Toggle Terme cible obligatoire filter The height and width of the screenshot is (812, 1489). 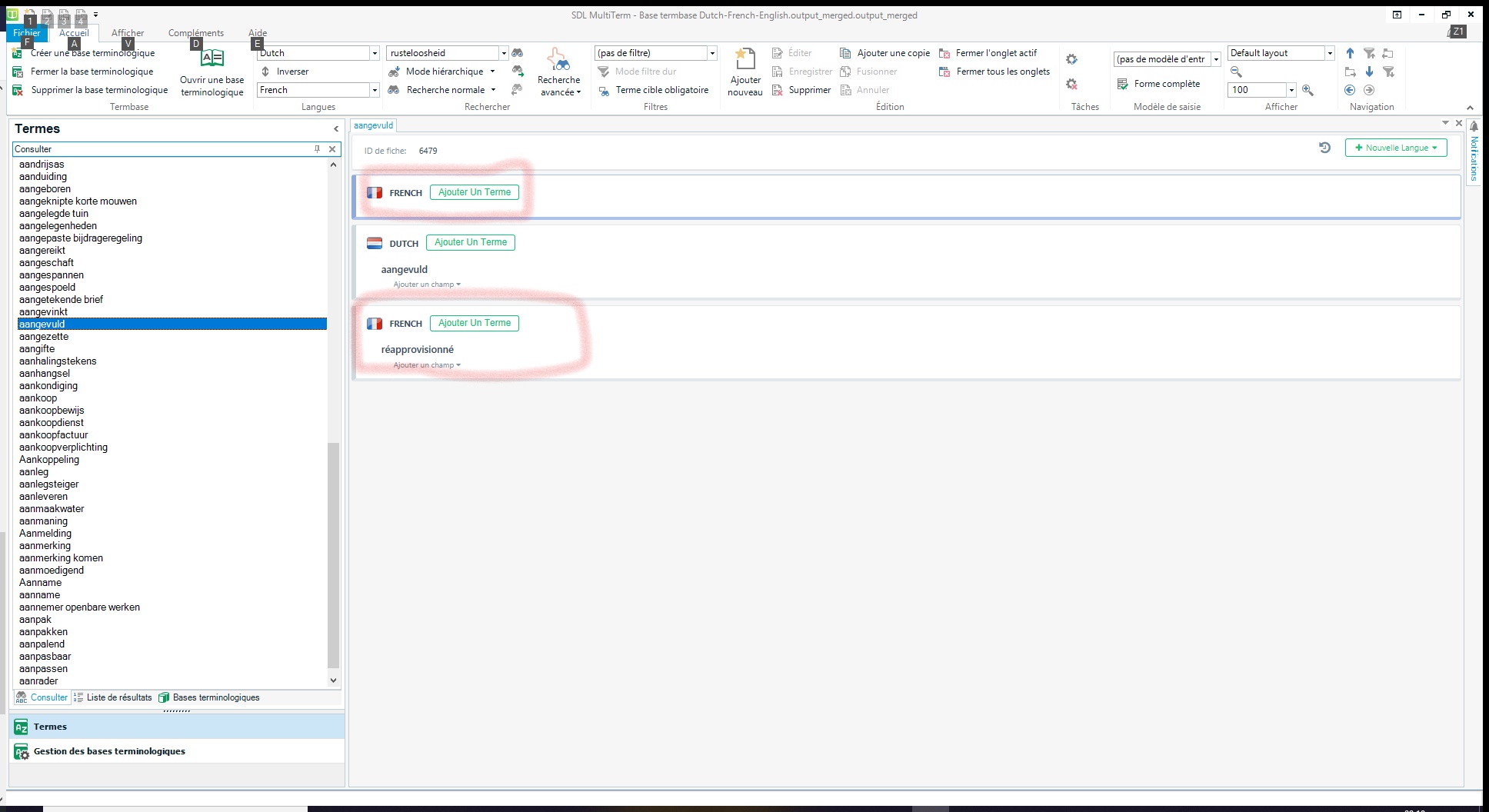(x=654, y=90)
